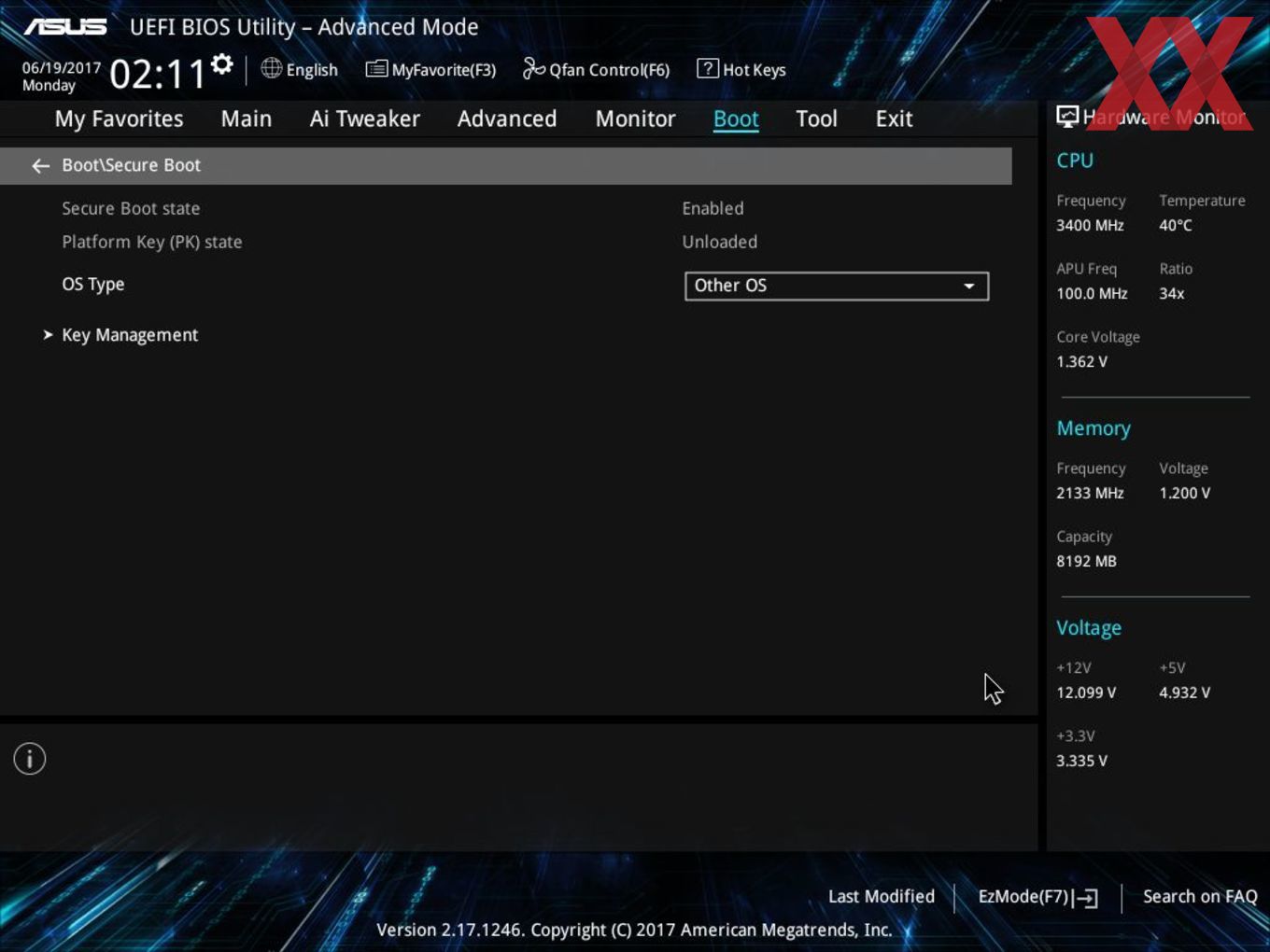Click the back arrow in Boot\Secure Boot header
The width and height of the screenshot is (1270, 952).
click(x=40, y=166)
